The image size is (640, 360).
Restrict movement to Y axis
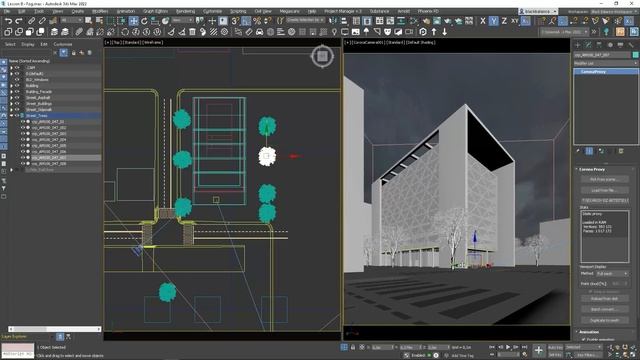(x=493, y=21)
